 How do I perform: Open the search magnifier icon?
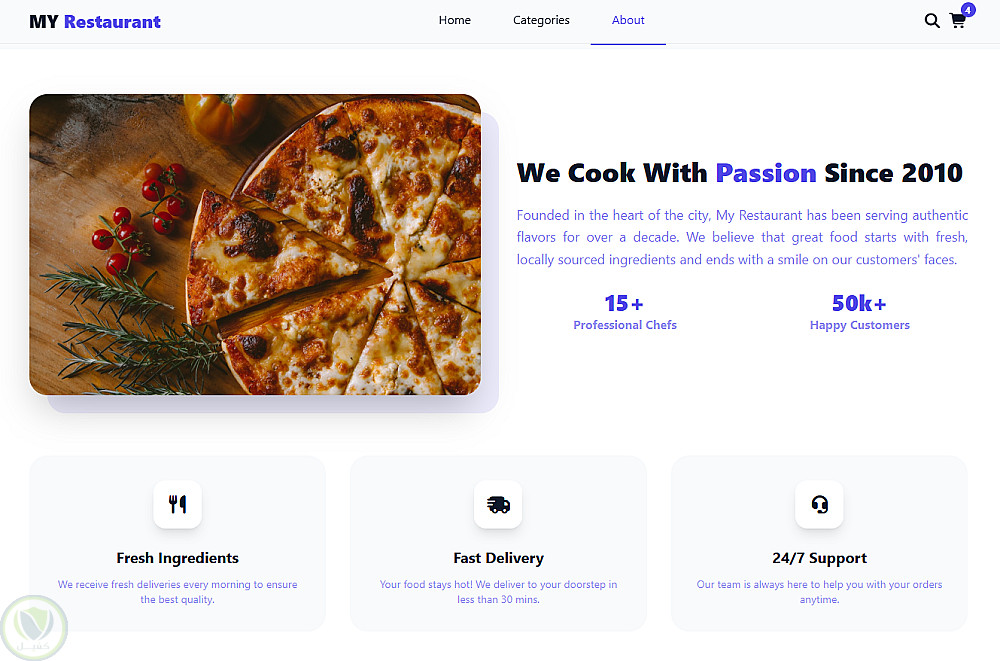pos(931,21)
